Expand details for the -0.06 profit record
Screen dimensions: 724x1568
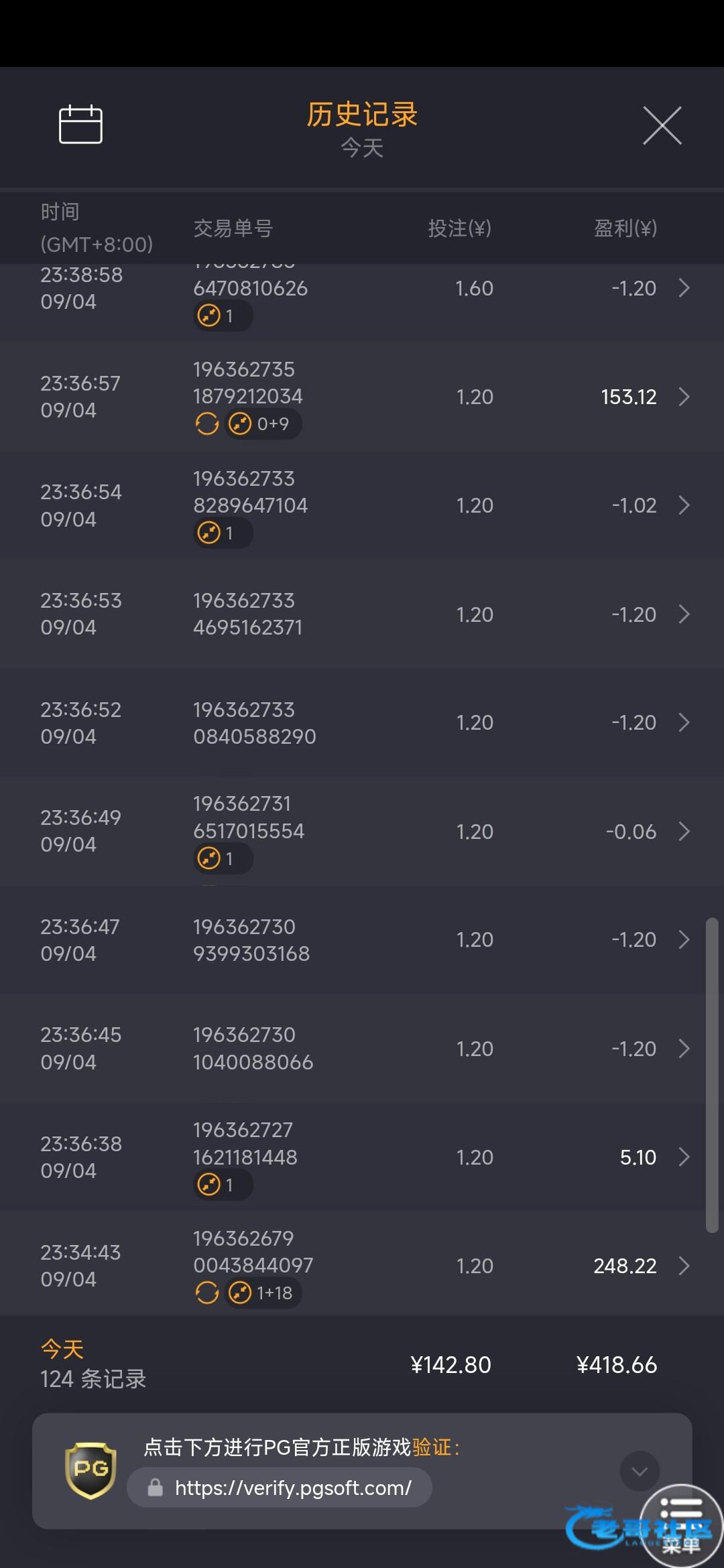pos(684,832)
